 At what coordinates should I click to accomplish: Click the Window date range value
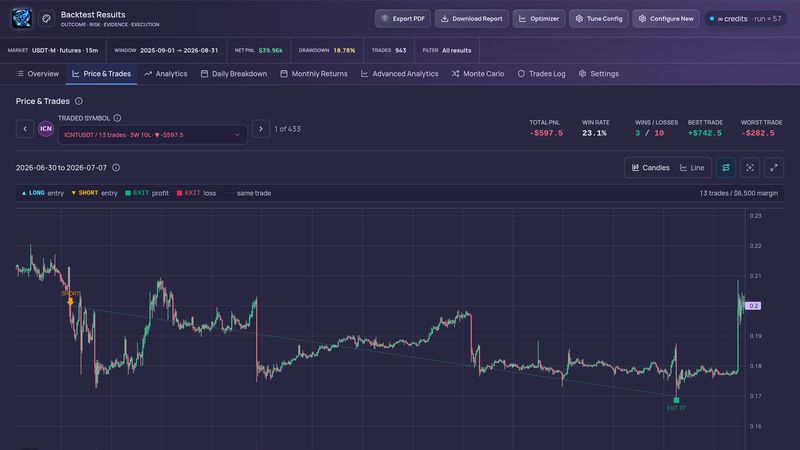point(179,51)
